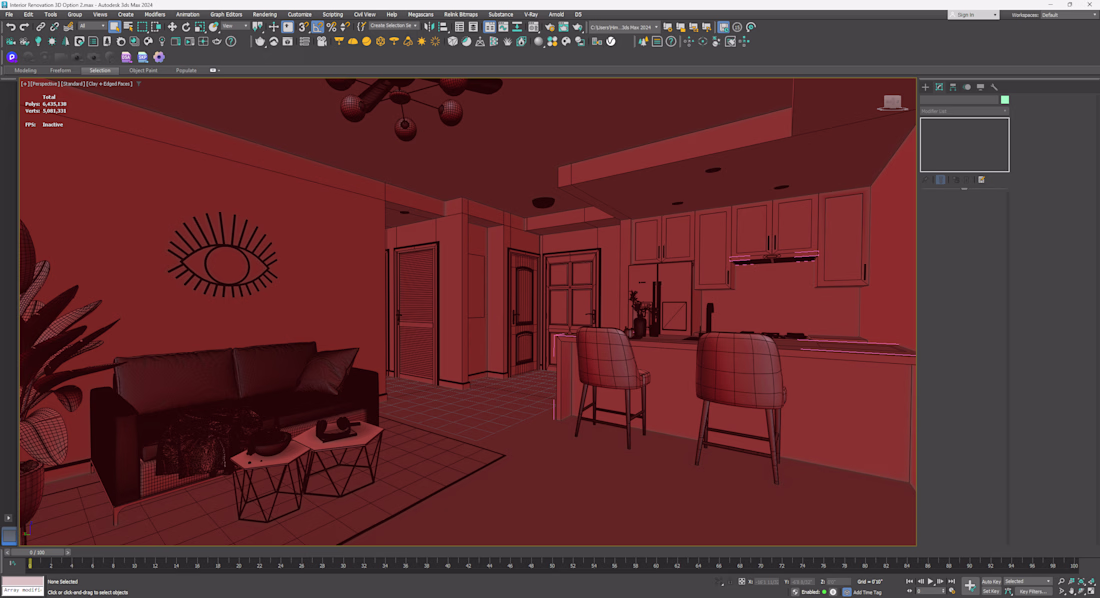This screenshot has width=1100, height=598.
Task: Click the Pan hand viewport control
Action: click(1071, 591)
